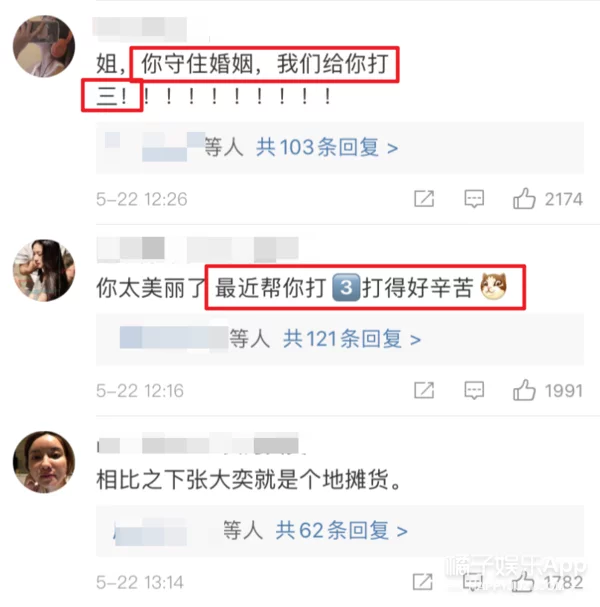The width and height of the screenshot is (600, 607).
Task: Reply to the 5-22 12:26 comment
Action: [474, 199]
